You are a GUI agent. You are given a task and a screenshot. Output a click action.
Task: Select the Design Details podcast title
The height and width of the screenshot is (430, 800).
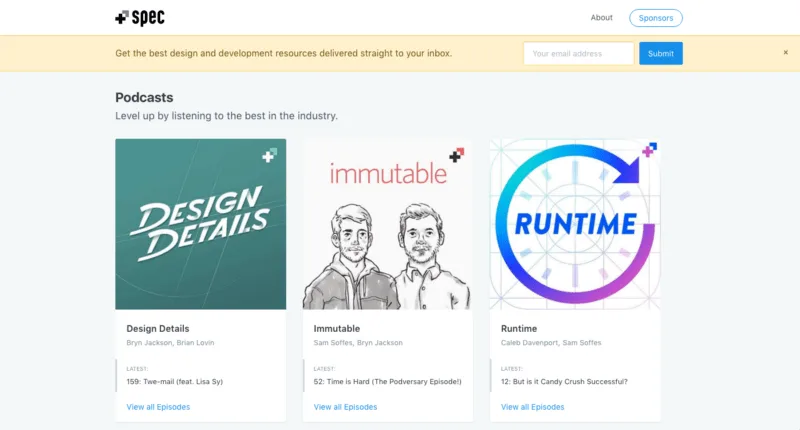pos(158,328)
